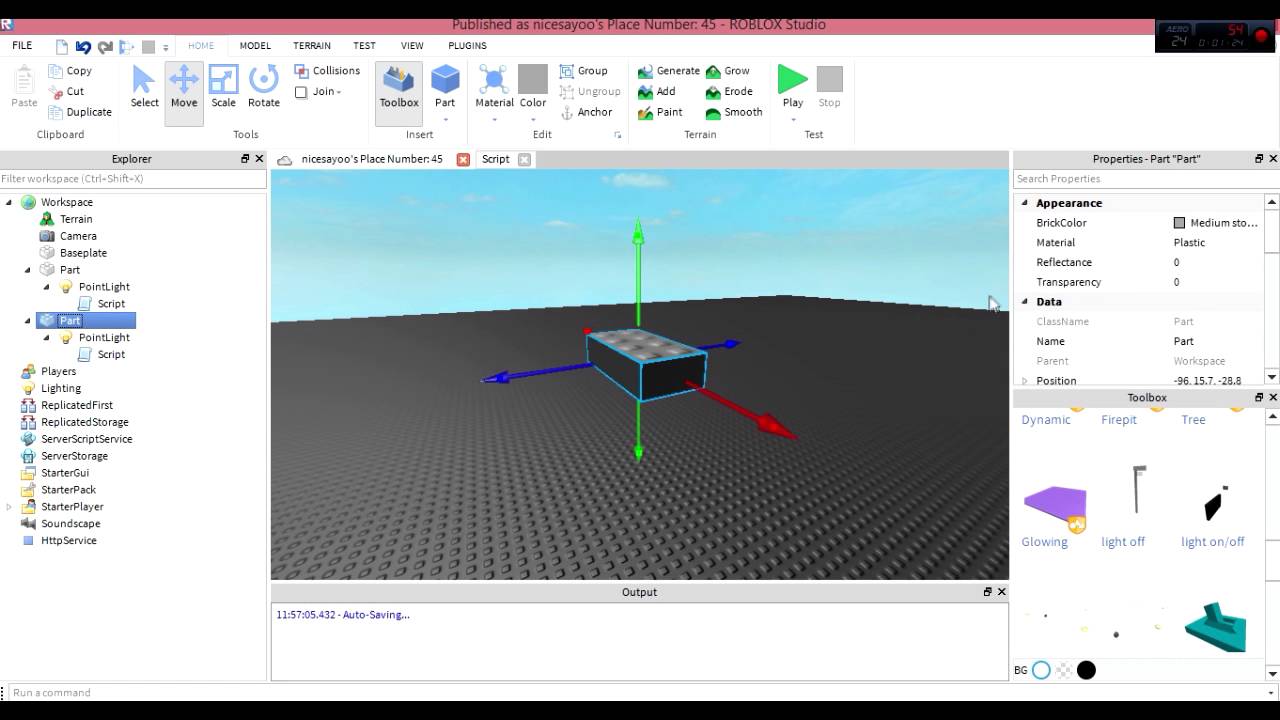Click the Filter workspace search box

(x=133, y=179)
